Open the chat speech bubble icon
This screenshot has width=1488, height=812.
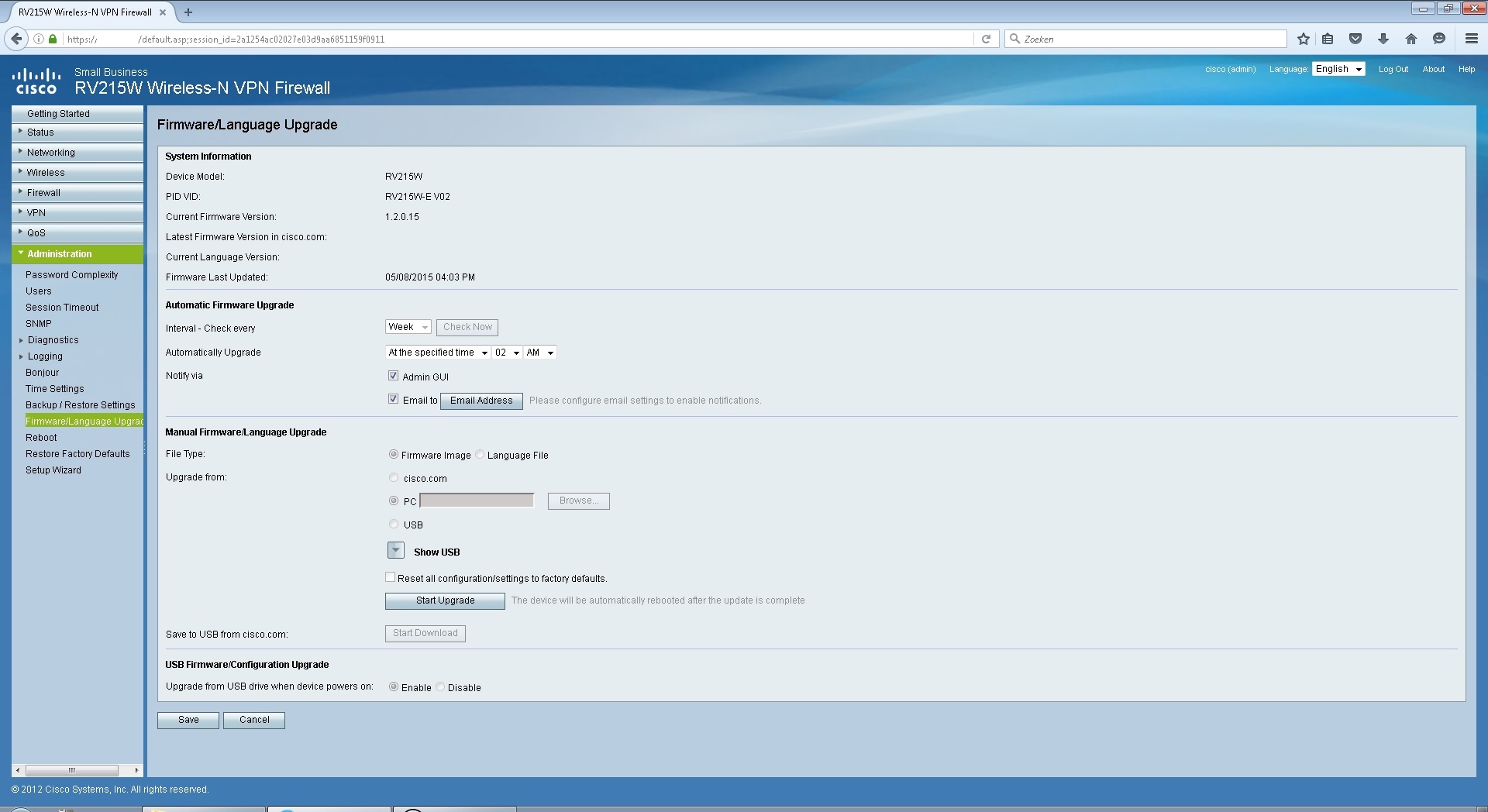(1439, 39)
